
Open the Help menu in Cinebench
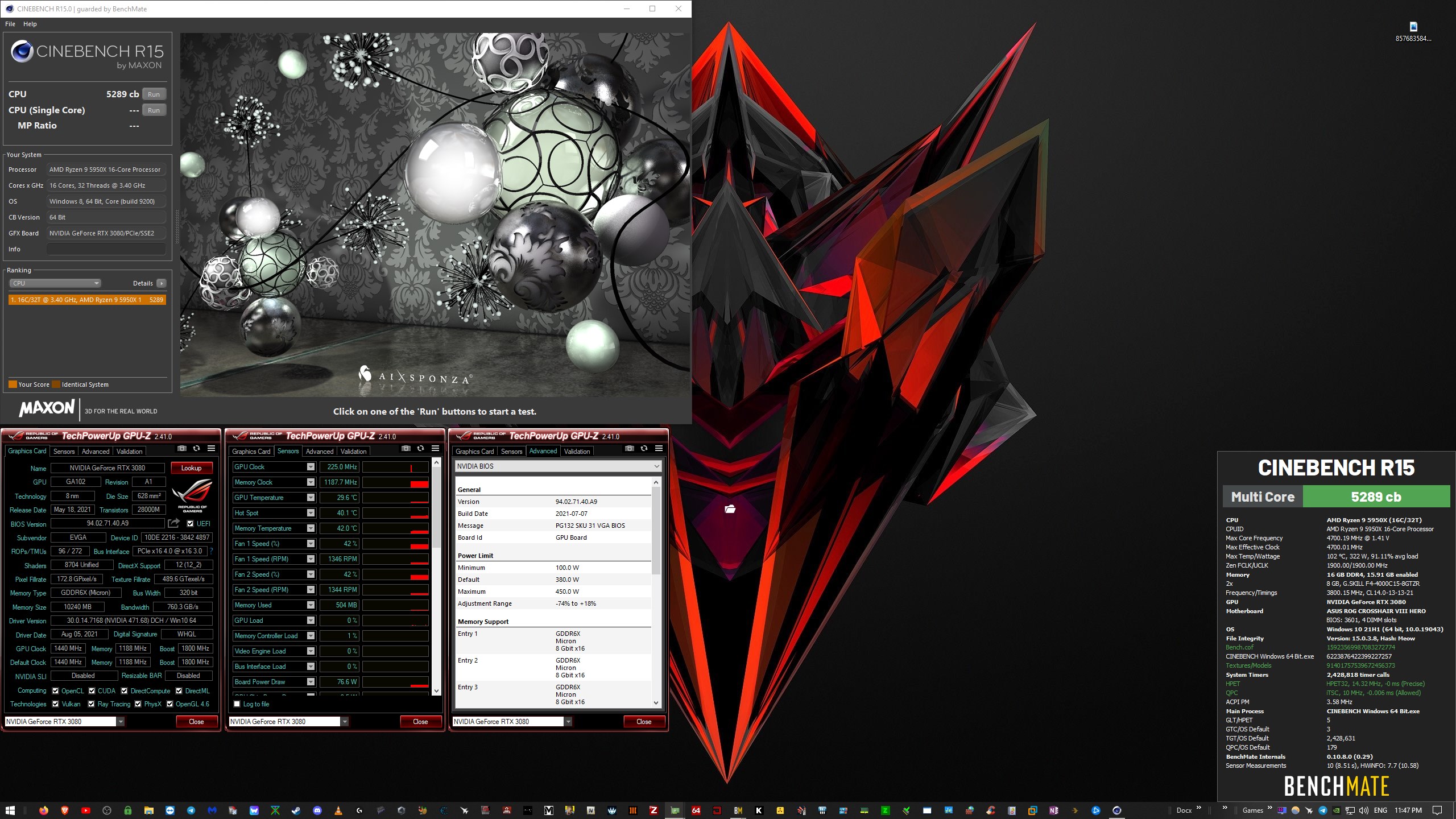click(x=30, y=24)
